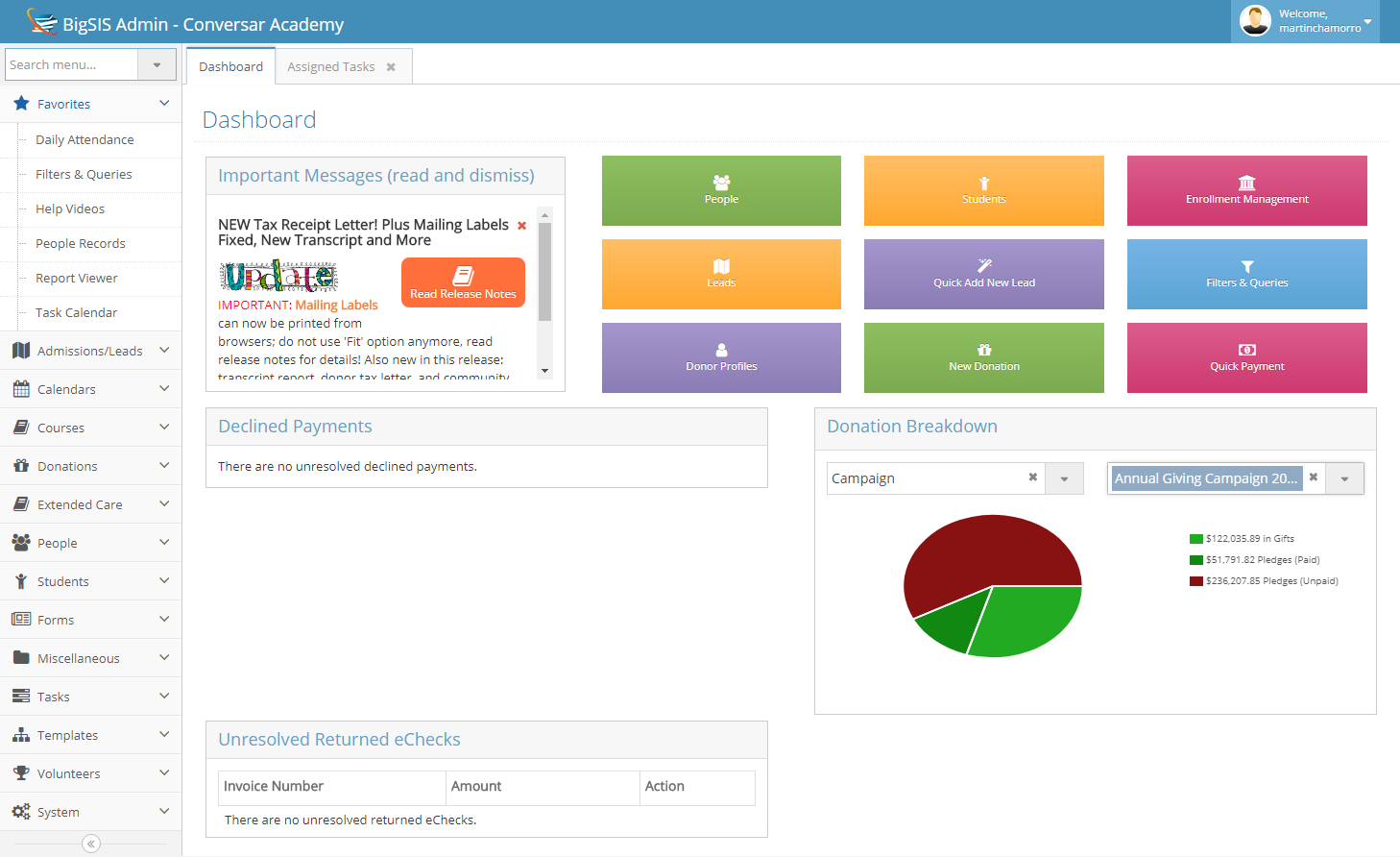Open the Quick Payment tile
The width and height of the screenshot is (1400, 857).
click(1247, 357)
